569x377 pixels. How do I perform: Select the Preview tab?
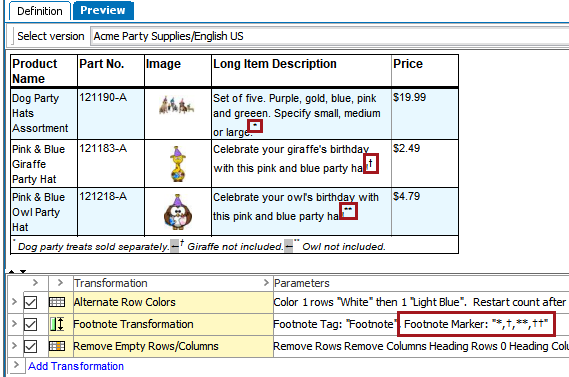pyautogui.click(x=103, y=10)
